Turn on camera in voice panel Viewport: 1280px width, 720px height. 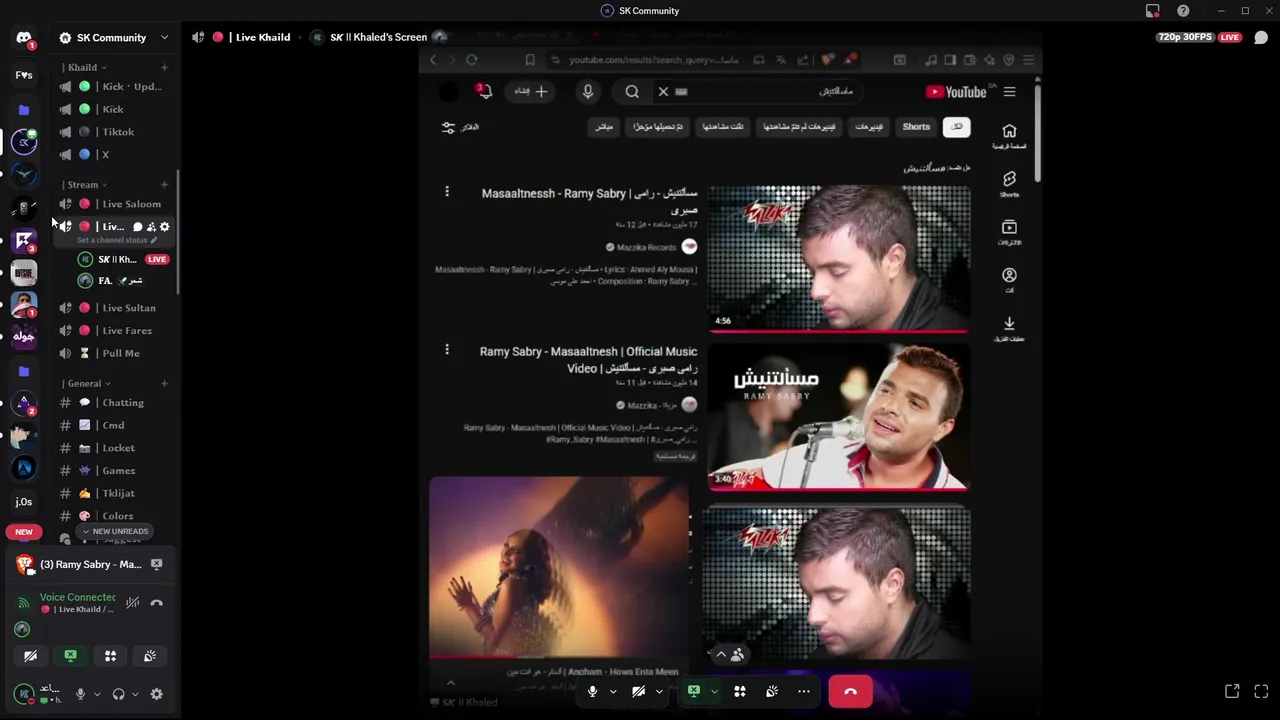[30, 656]
